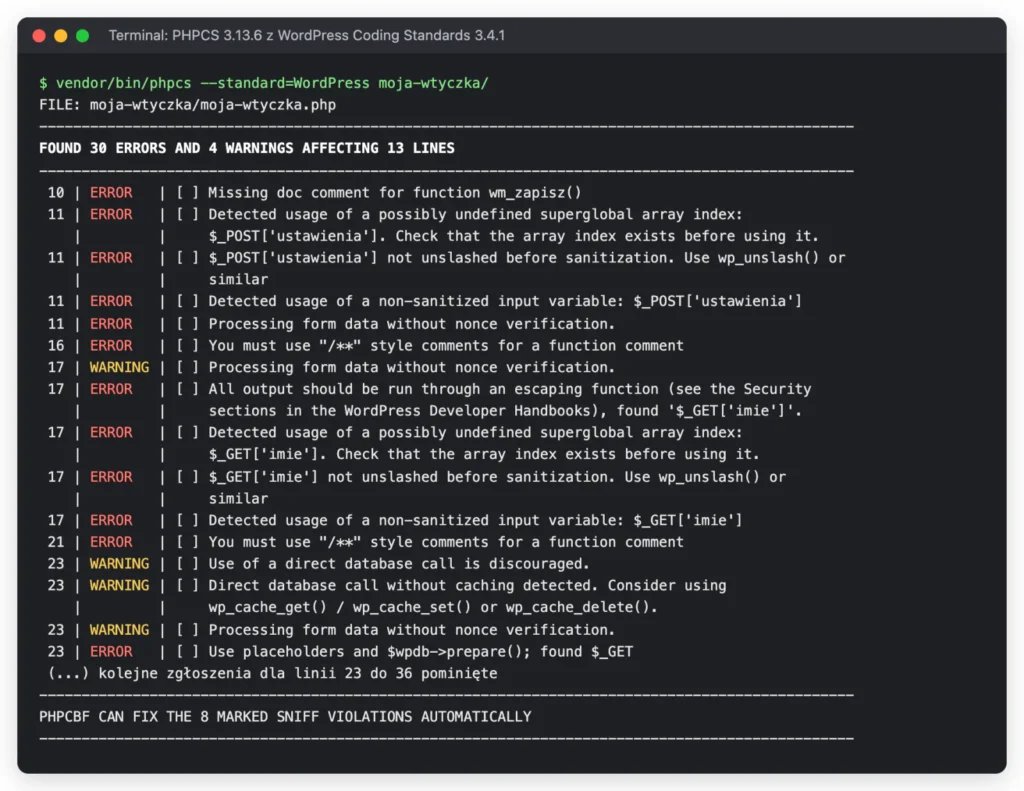Click line 16 function comment style message

click(446, 346)
